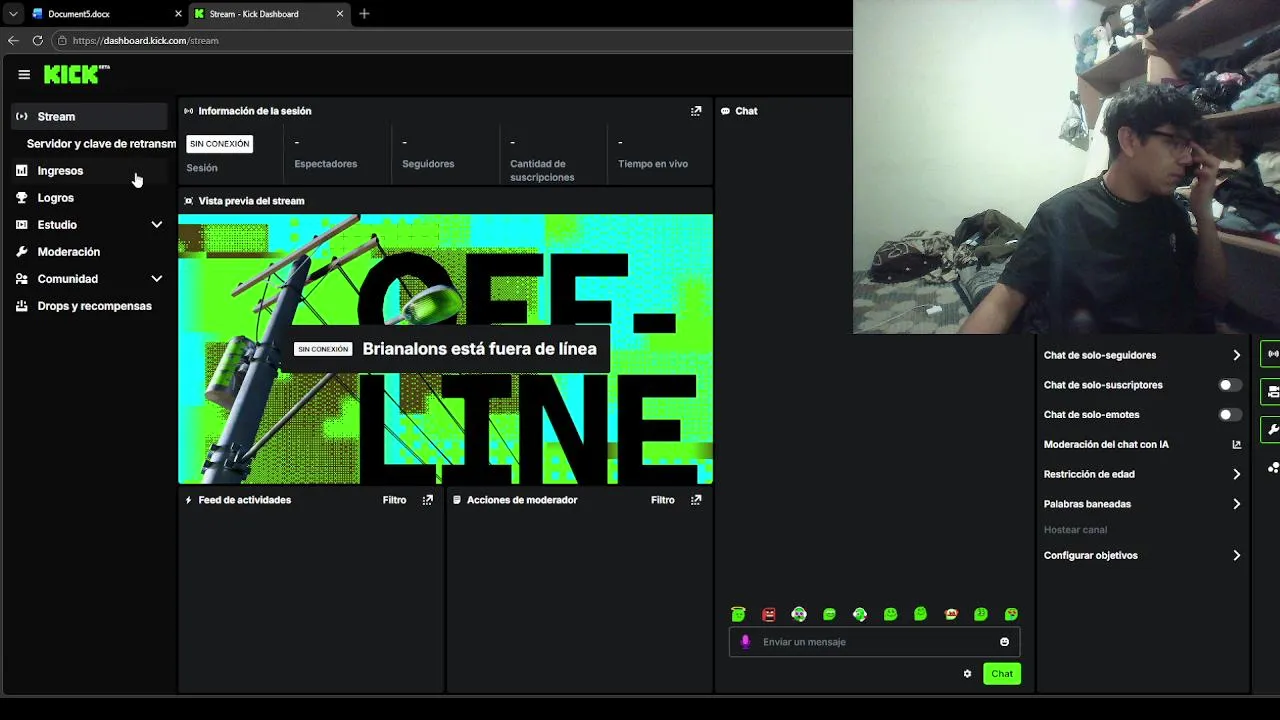Viewport: 1280px width, 720px height.
Task: Click the Hostear canal text
Action: click(1075, 530)
